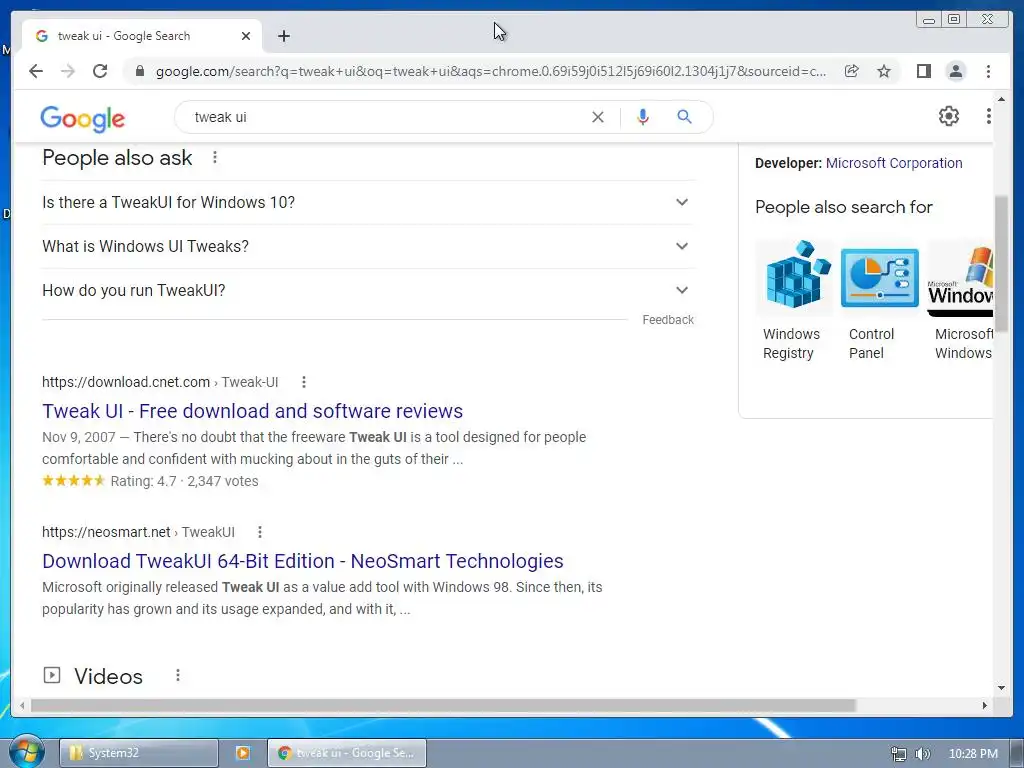Screen dimensions: 1024x768
Task: Select Chrome tweak ui taskbar button
Action: (347, 753)
